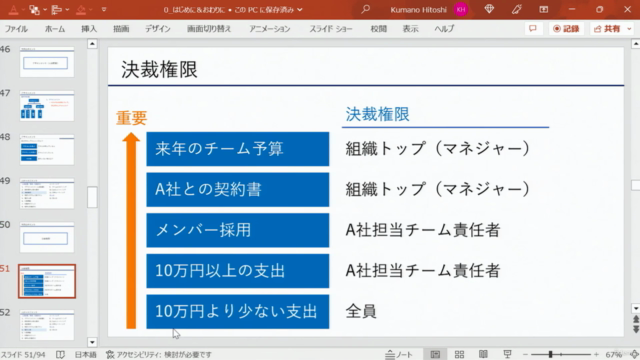This screenshot has width=640, height=360.
Task: Select slide 46 thumbnail
Action: [47, 62]
